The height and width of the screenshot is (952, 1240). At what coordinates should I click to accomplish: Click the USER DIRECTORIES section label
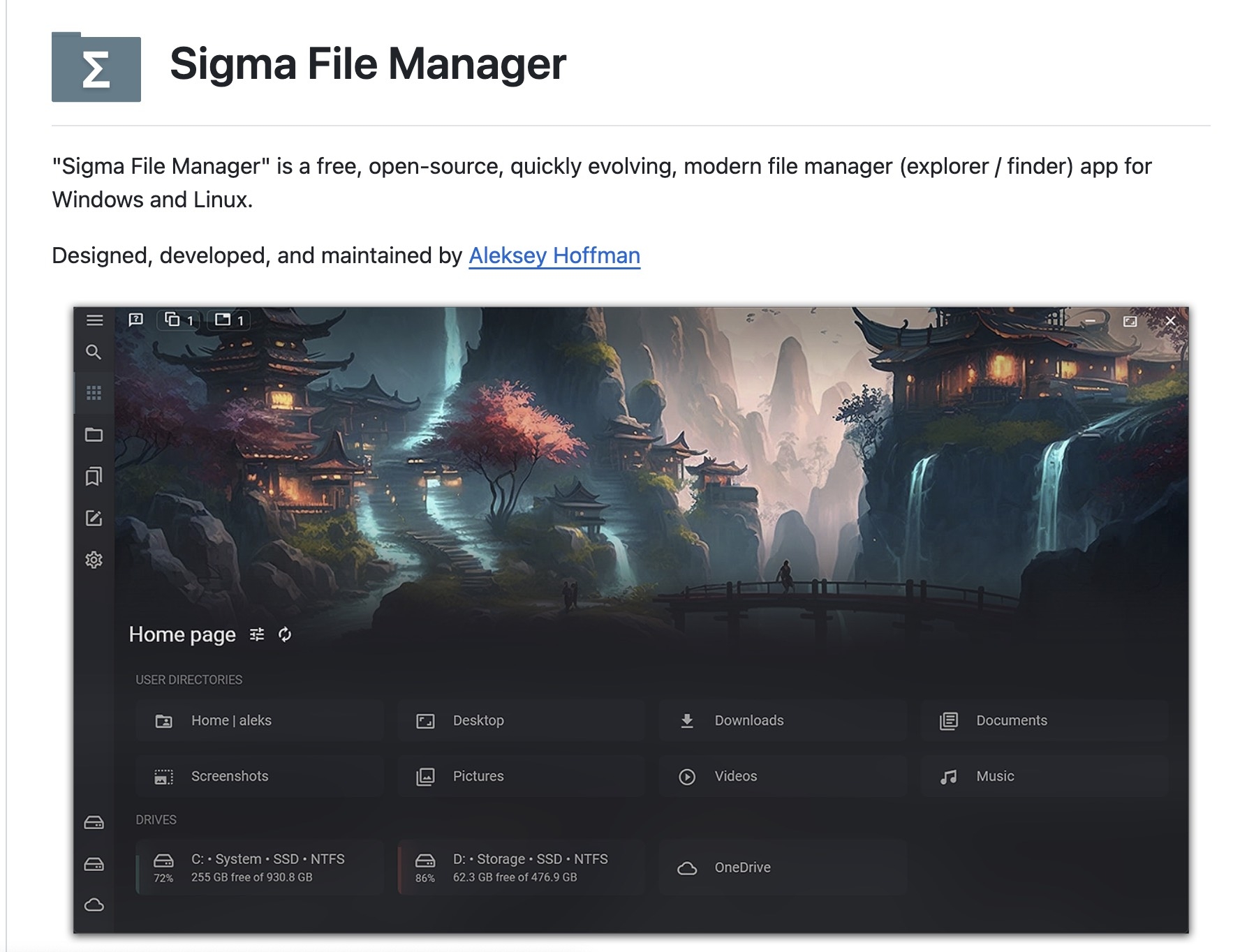pyautogui.click(x=189, y=680)
